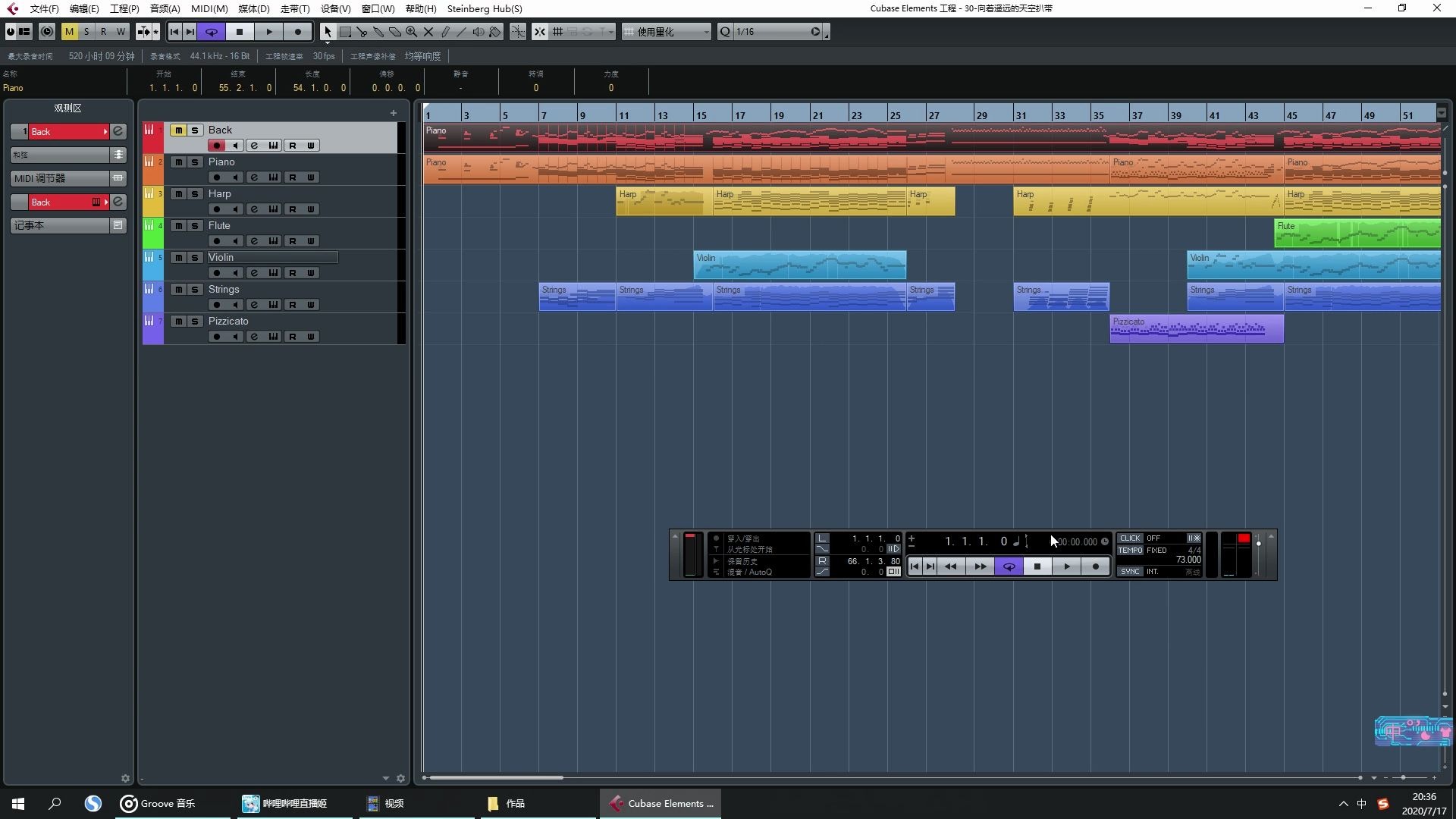Enable monitor on Pizzicato track
The height and width of the screenshot is (819, 1456).
tap(236, 337)
